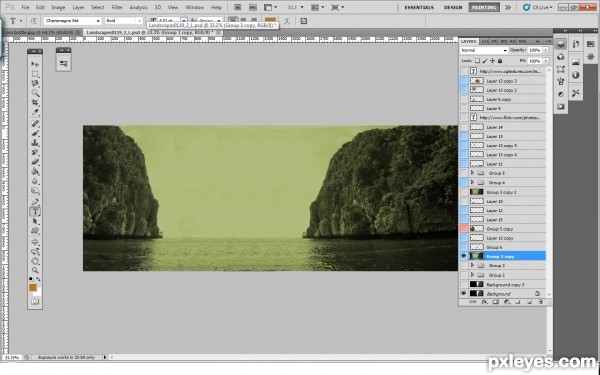Viewport: 600px width, 375px height.
Task: Select the Path Selection tool
Action: coord(35,221)
